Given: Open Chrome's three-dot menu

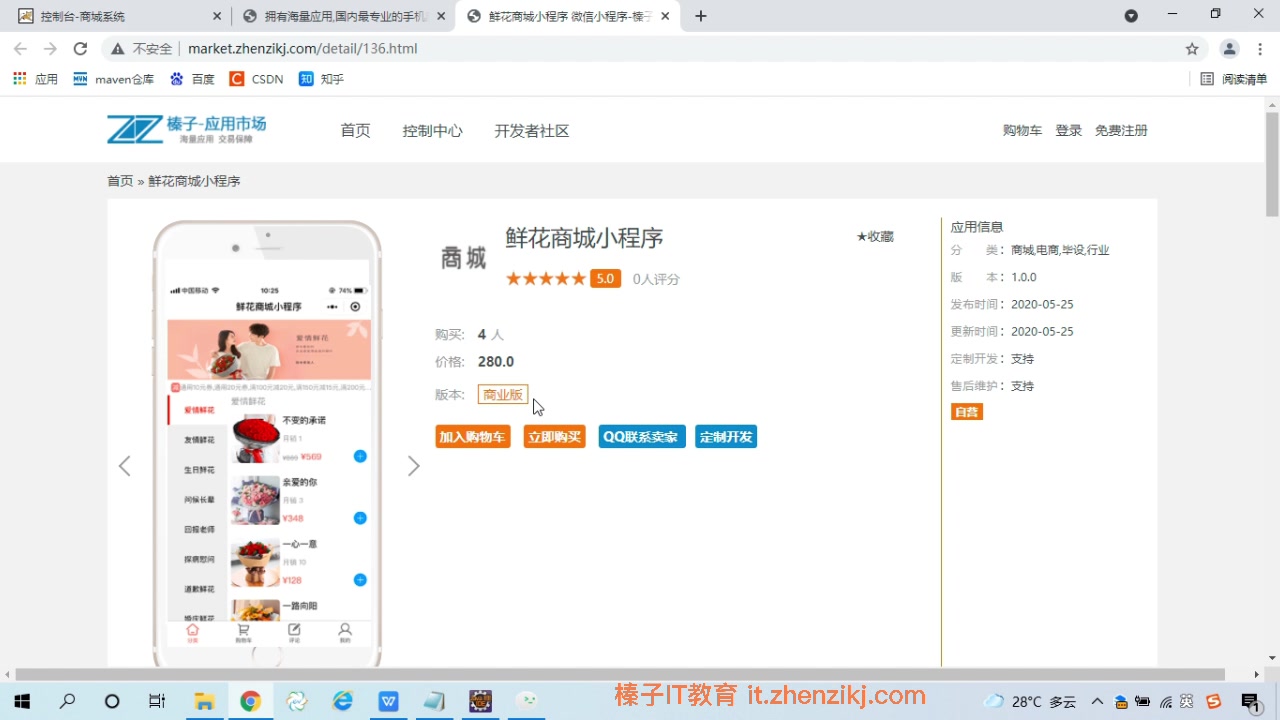Looking at the screenshot, I should [x=1259, y=48].
